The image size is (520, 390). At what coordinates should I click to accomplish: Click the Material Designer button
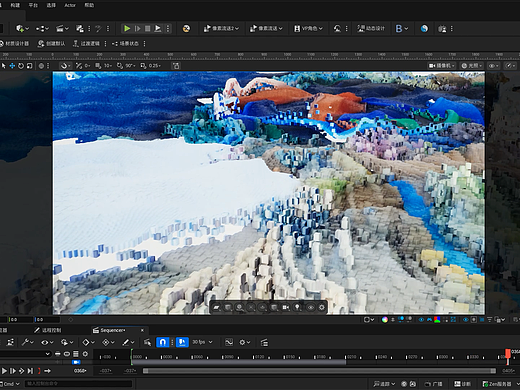[15, 44]
